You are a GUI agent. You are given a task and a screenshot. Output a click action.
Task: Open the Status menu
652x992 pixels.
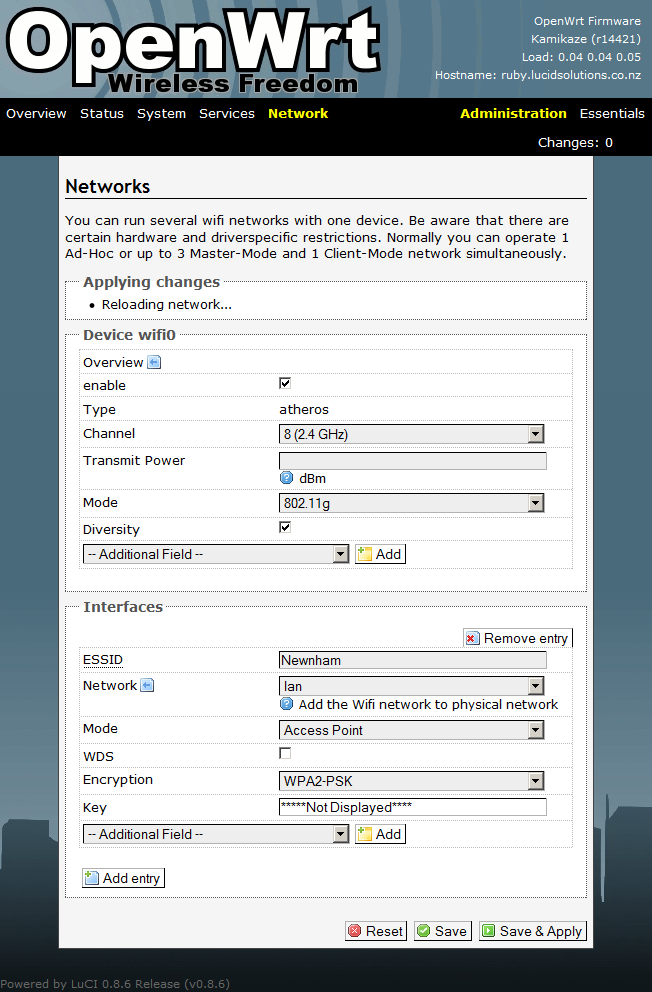pyautogui.click(x=102, y=114)
